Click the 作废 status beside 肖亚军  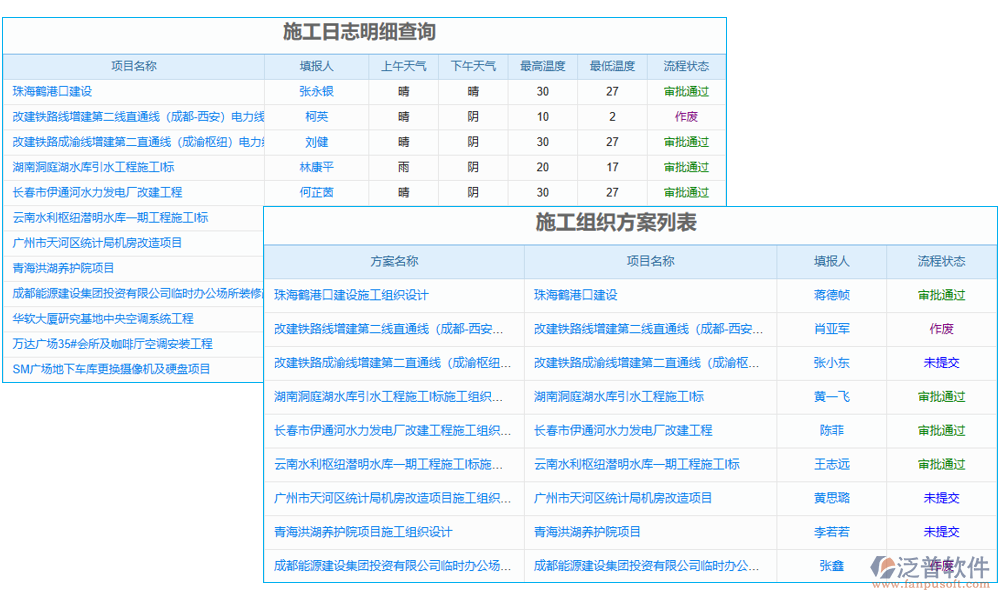(x=941, y=328)
